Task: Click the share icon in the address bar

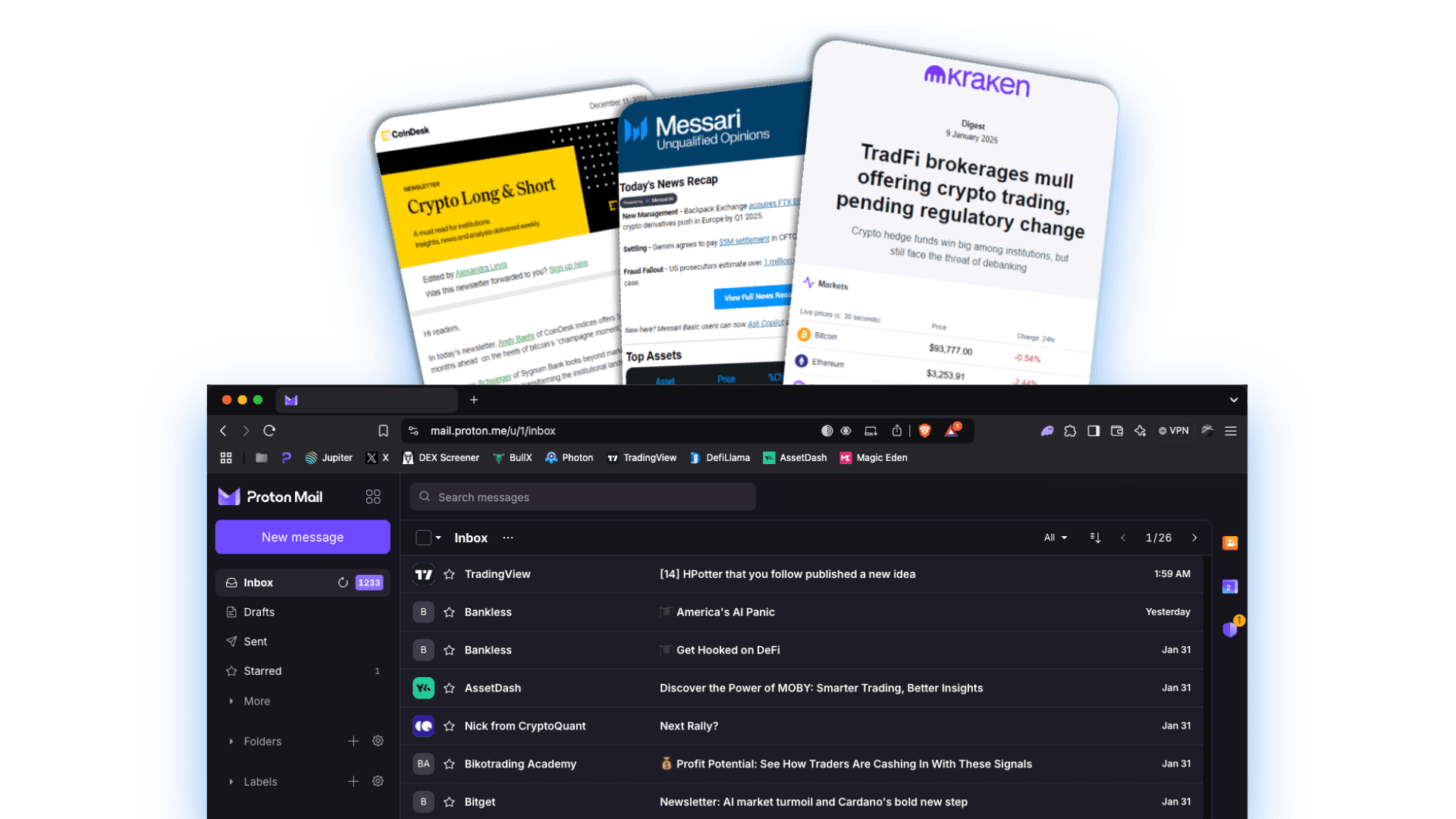Action: pyautogui.click(x=897, y=431)
